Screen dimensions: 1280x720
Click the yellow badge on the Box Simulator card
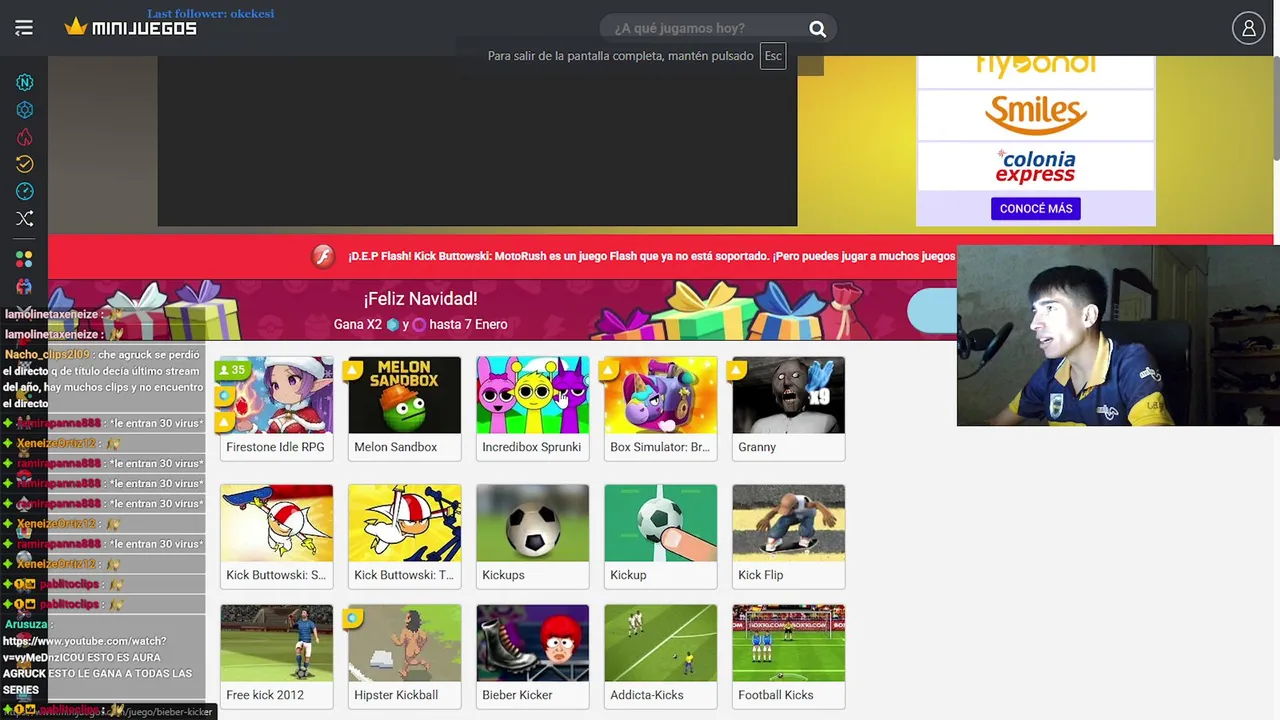click(x=608, y=371)
